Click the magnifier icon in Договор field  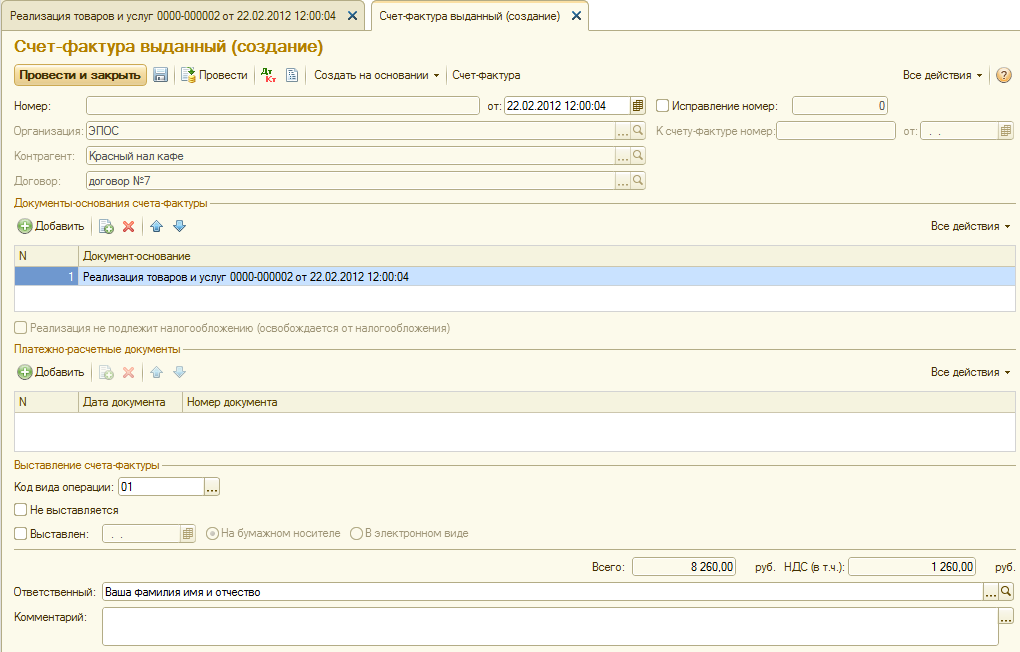point(638,181)
